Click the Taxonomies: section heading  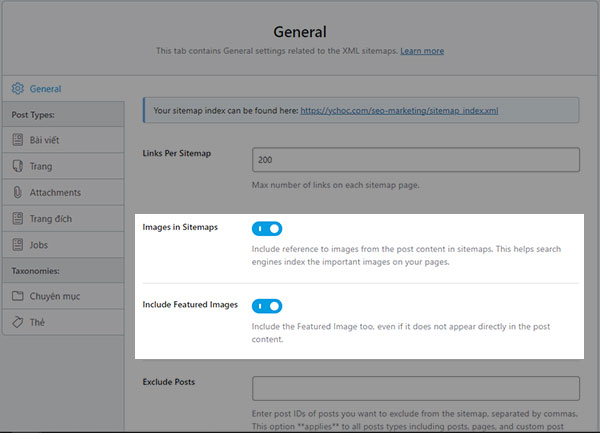pyautogui.click(x=35, y=271)
